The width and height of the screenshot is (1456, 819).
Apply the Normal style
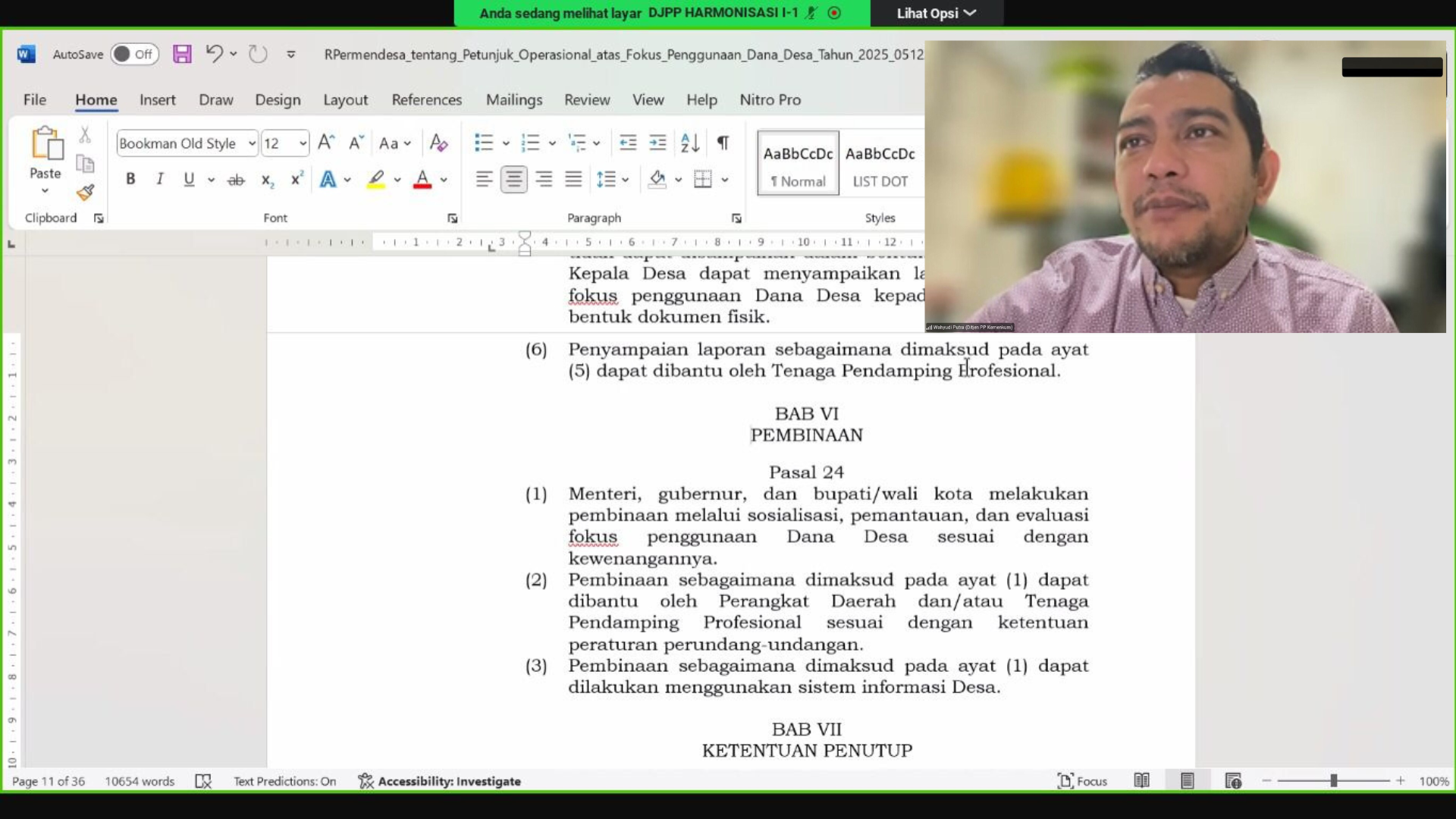tap(798, 163)
